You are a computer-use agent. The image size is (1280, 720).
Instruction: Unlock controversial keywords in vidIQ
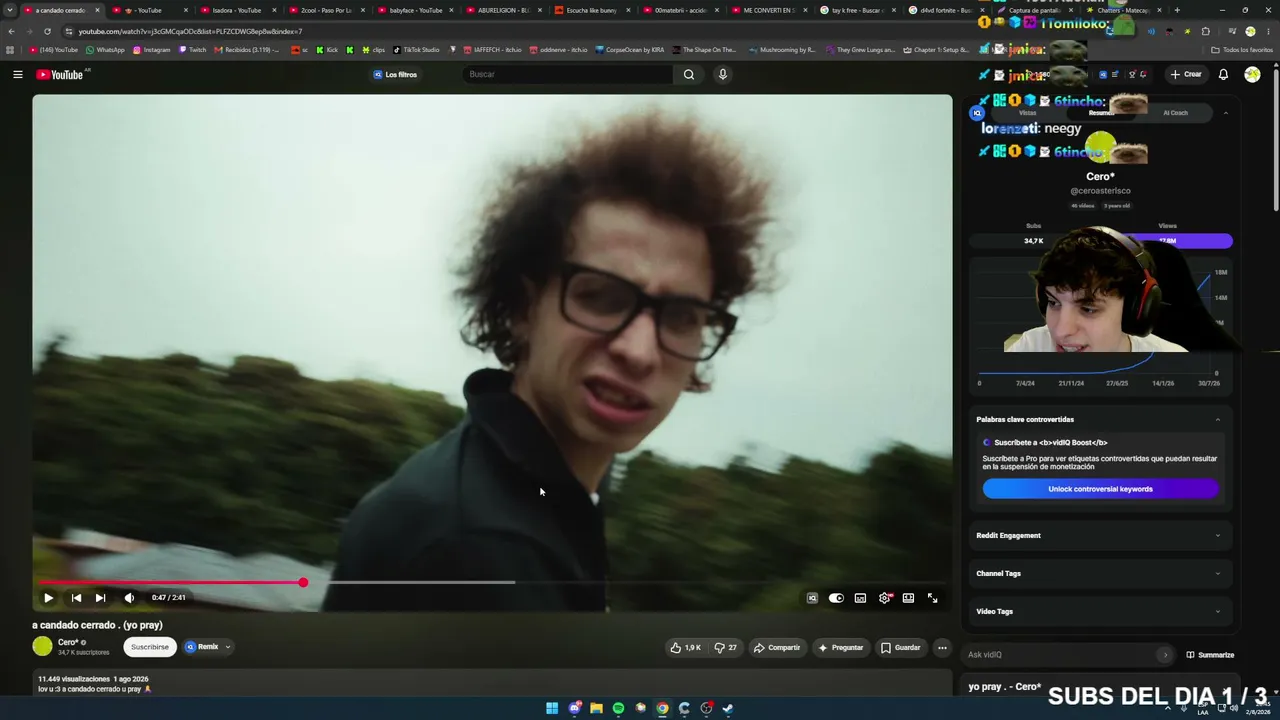click(x=1100, y=489)
